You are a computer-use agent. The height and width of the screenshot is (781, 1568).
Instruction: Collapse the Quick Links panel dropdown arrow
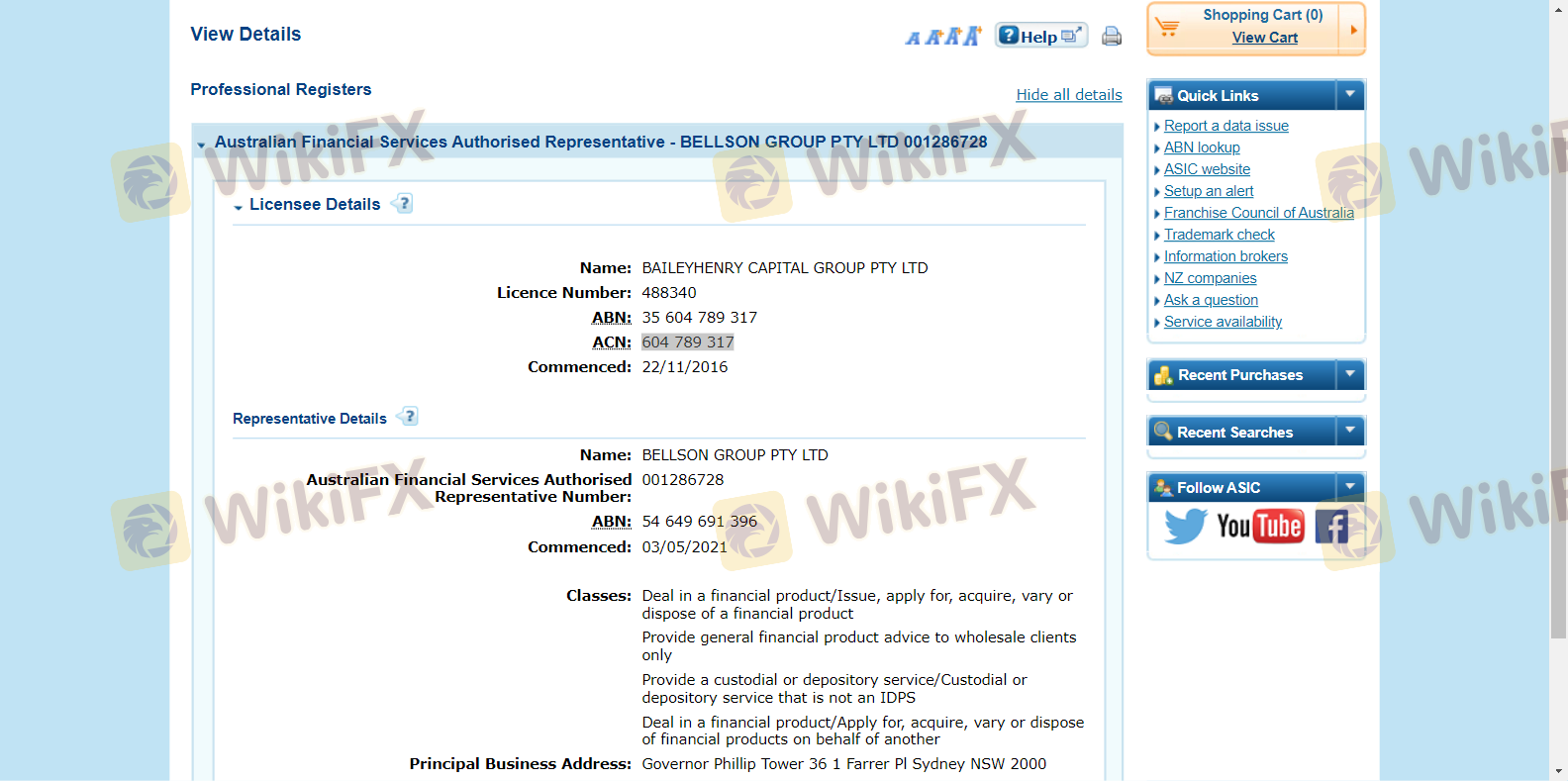tap(1350, 95)
